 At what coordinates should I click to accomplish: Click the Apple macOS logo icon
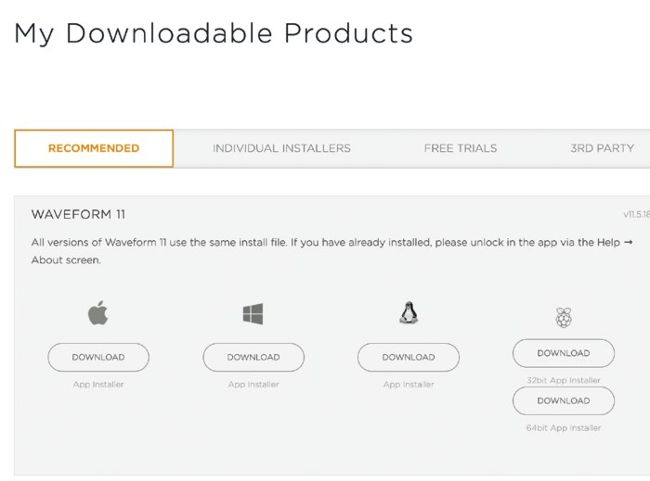(x=98, y=314)
